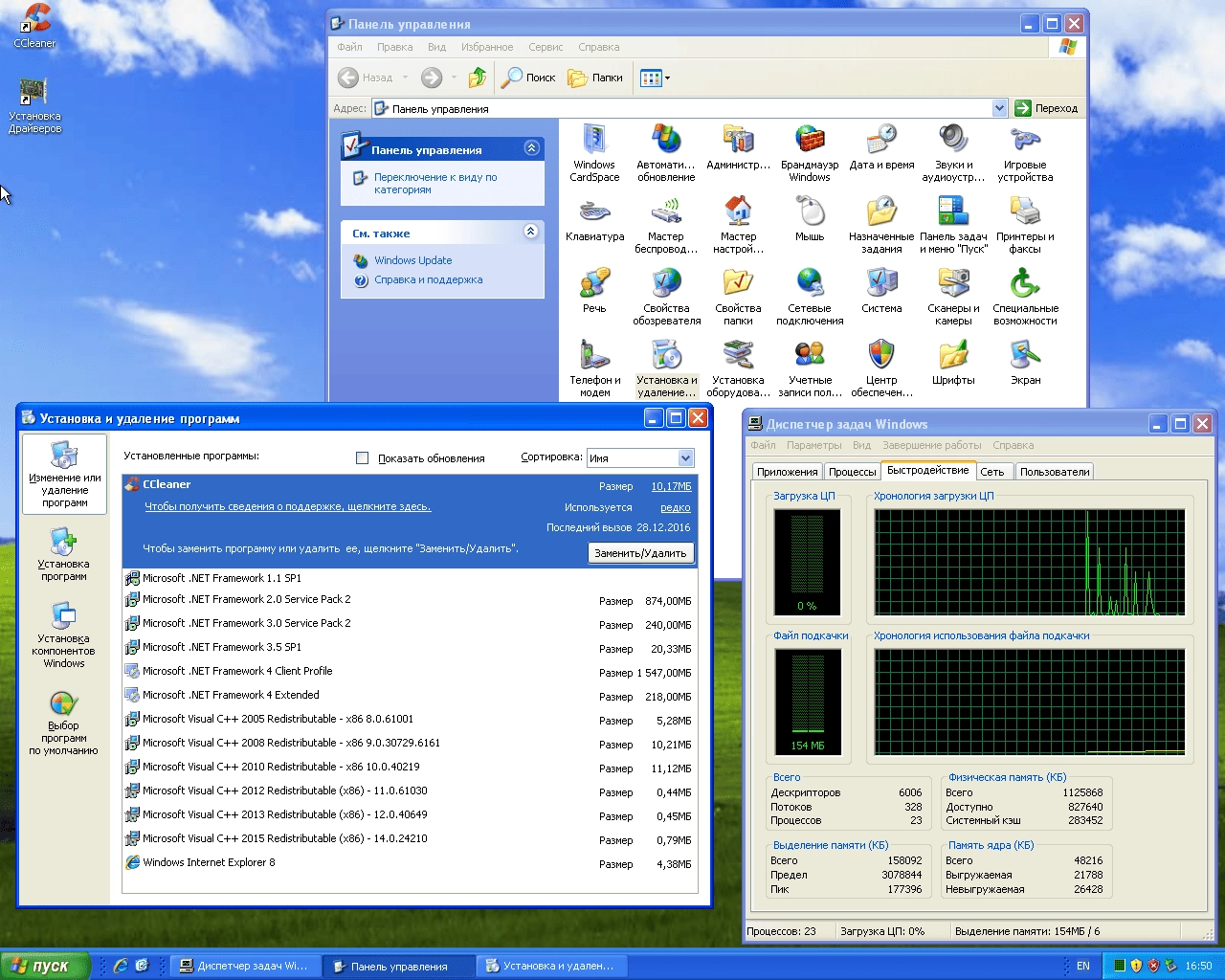1225x980 pixels.
Task: Open Printers and Faxes (Принтеры и факсы) icon
Action: (1025, 211)
